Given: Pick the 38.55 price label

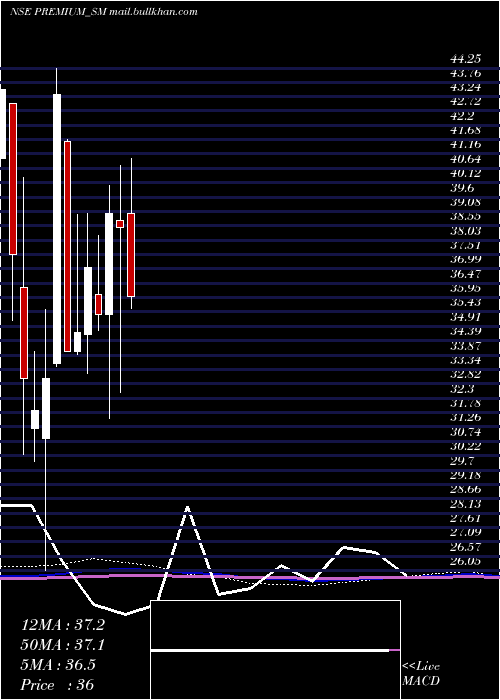Looking at the screenshot, I should click(x=465, y=216).
